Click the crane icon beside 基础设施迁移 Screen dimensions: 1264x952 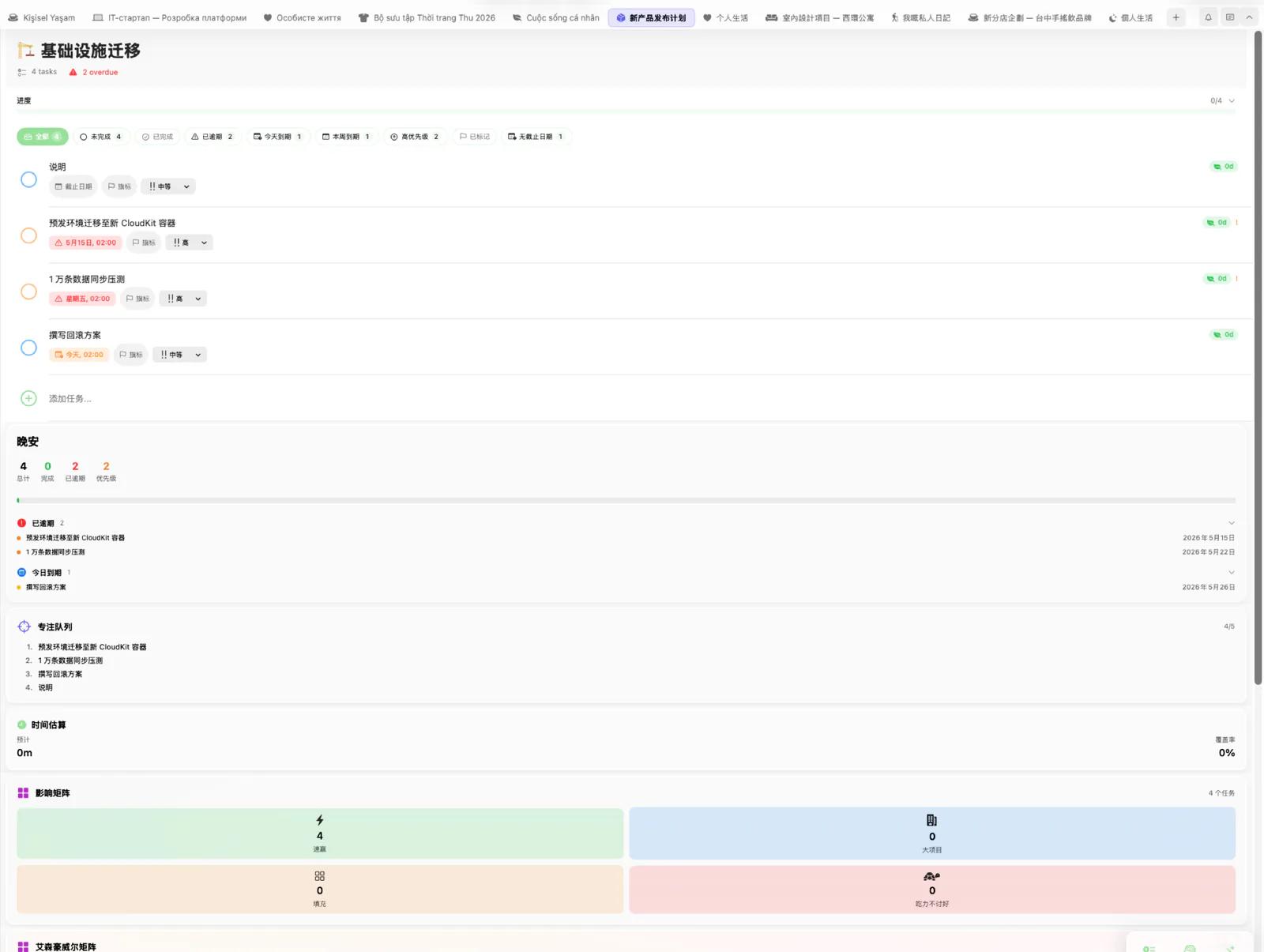click(x=25, y=51)
